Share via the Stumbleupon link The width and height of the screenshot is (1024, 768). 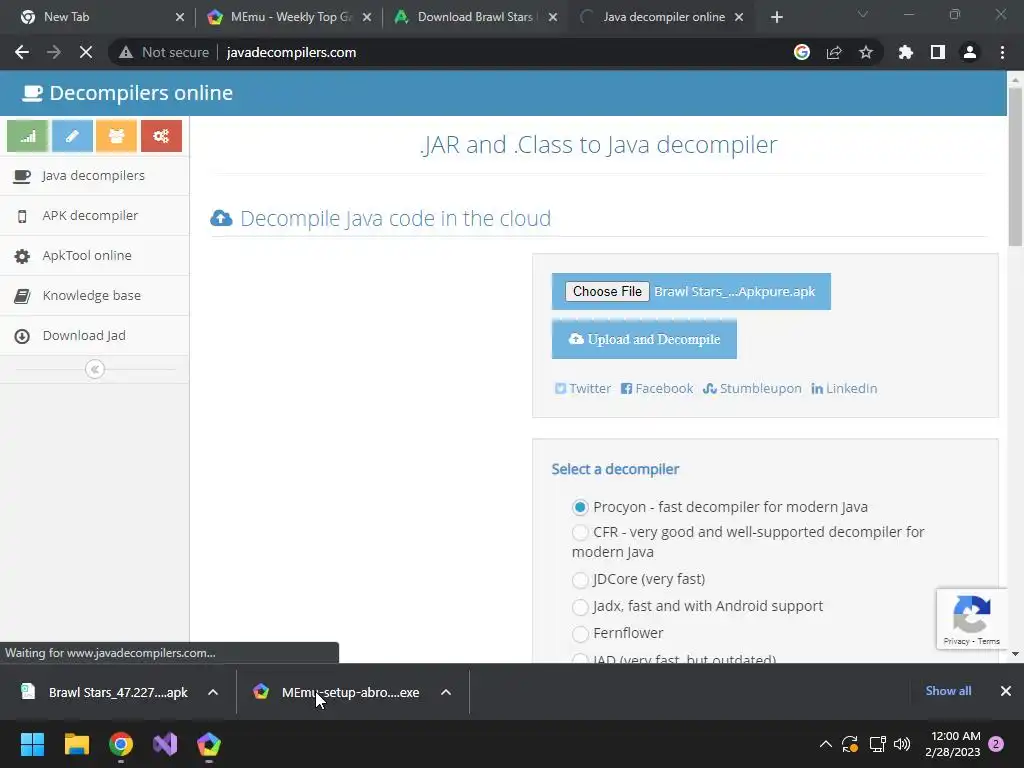tap(752, 389)
